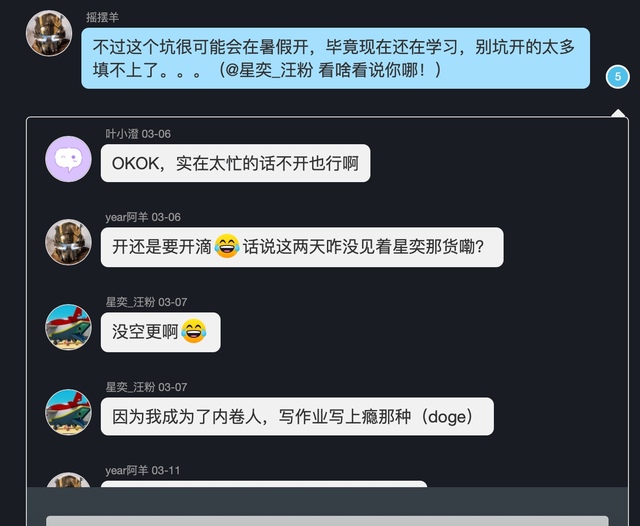Click year阿羊's avatar on the 03-06 reply

pos(68,242)
